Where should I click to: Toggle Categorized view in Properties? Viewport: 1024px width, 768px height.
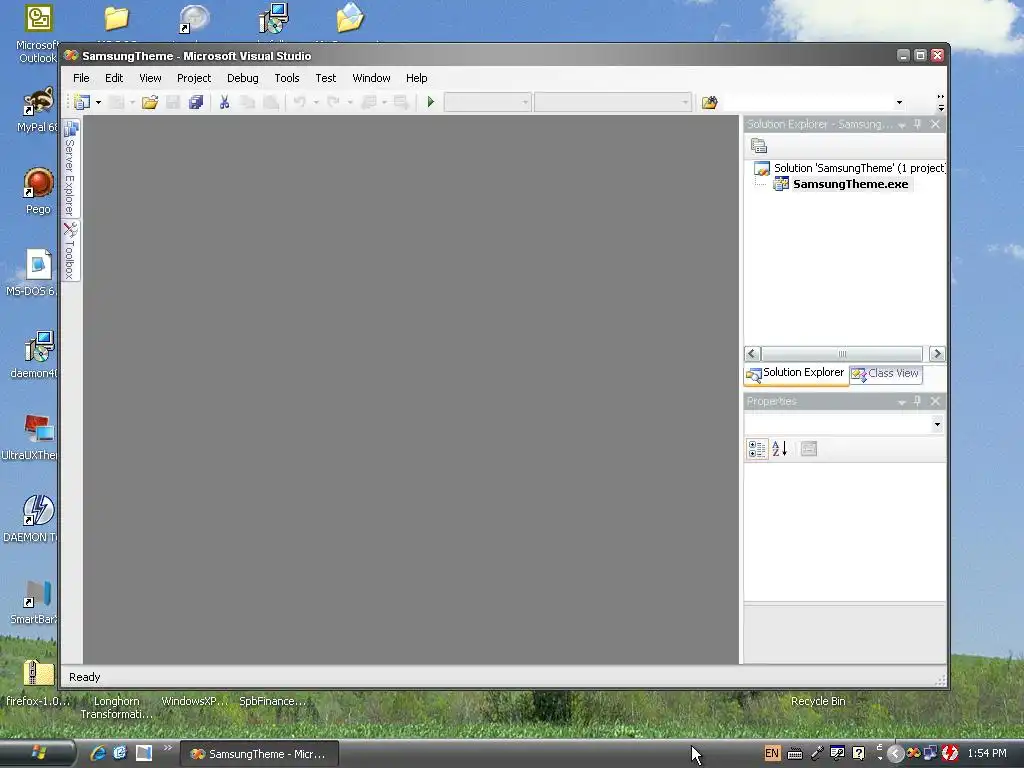pyautogui.click(x=758, y=449)
